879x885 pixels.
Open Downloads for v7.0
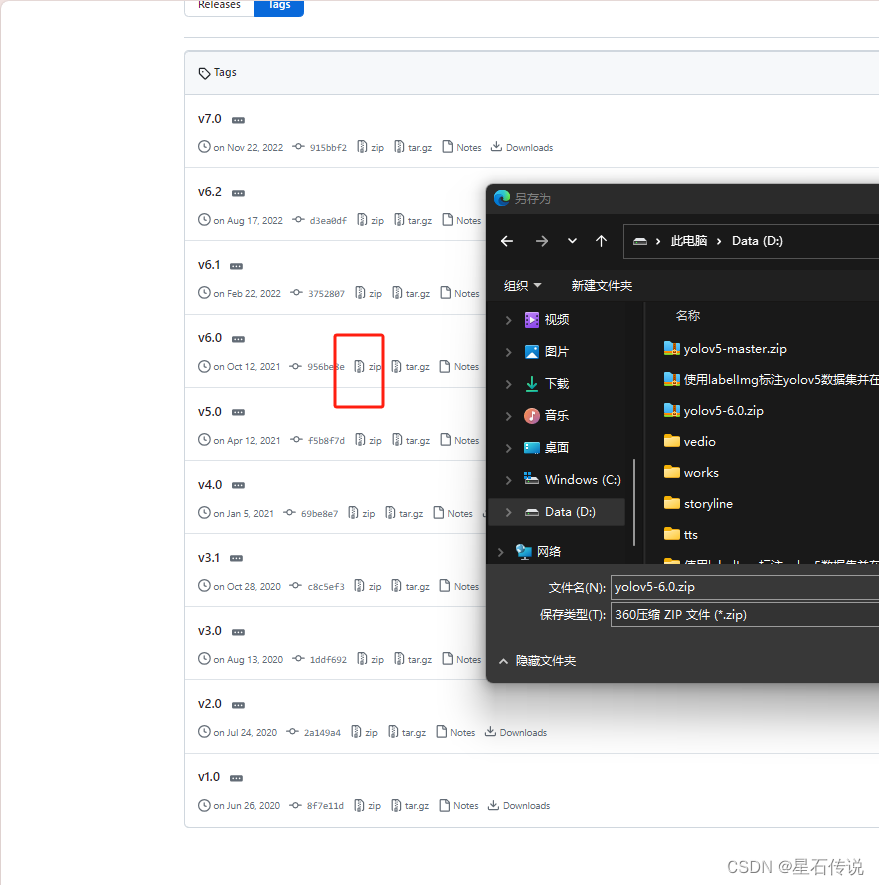click(522, 147)
